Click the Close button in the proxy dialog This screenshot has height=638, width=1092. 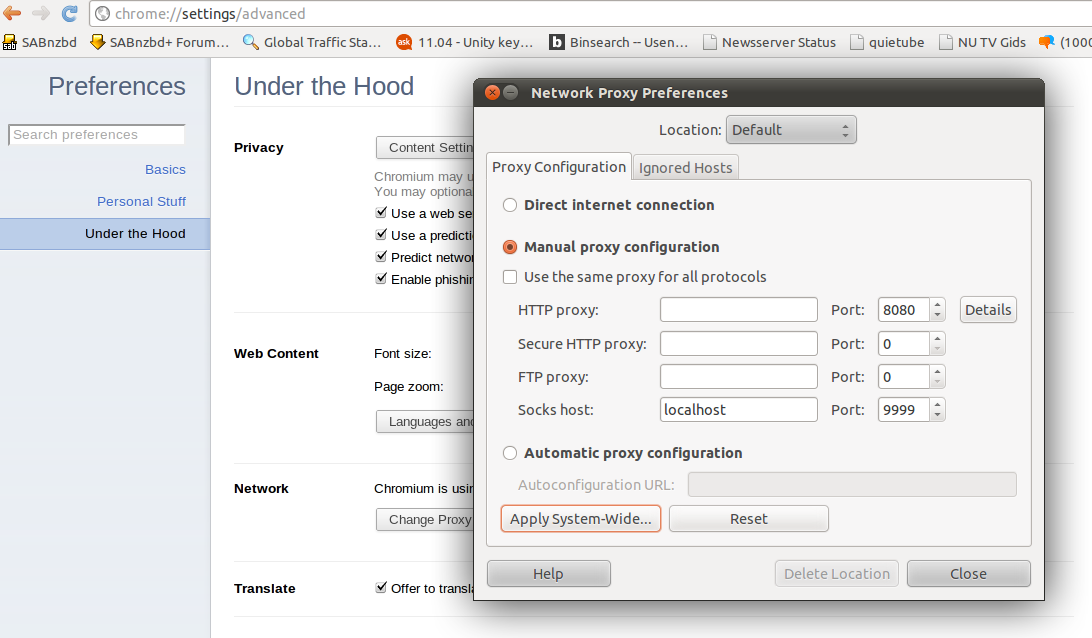tap(969, 574)
